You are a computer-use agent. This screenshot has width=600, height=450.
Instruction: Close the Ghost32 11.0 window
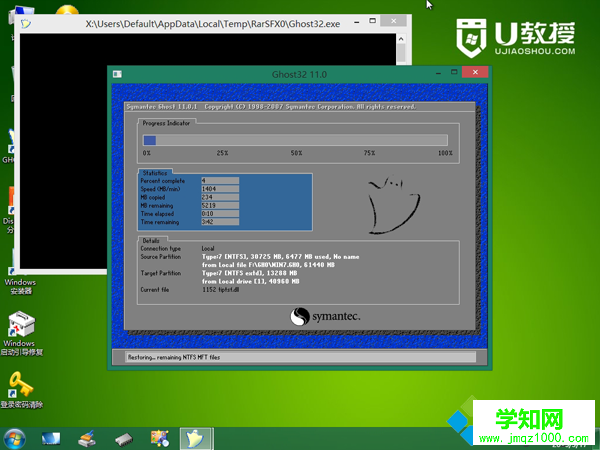tap(475, 72)
